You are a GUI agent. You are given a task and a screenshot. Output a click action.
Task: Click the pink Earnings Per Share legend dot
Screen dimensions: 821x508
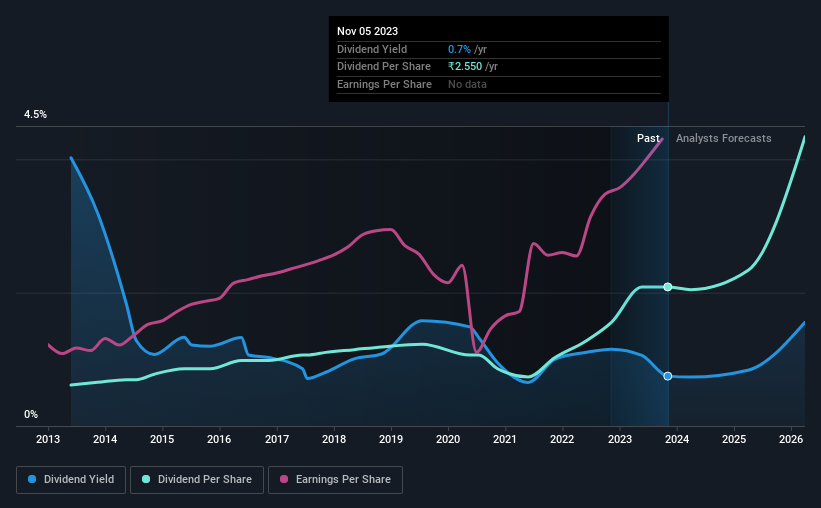(x=284, y=479)
